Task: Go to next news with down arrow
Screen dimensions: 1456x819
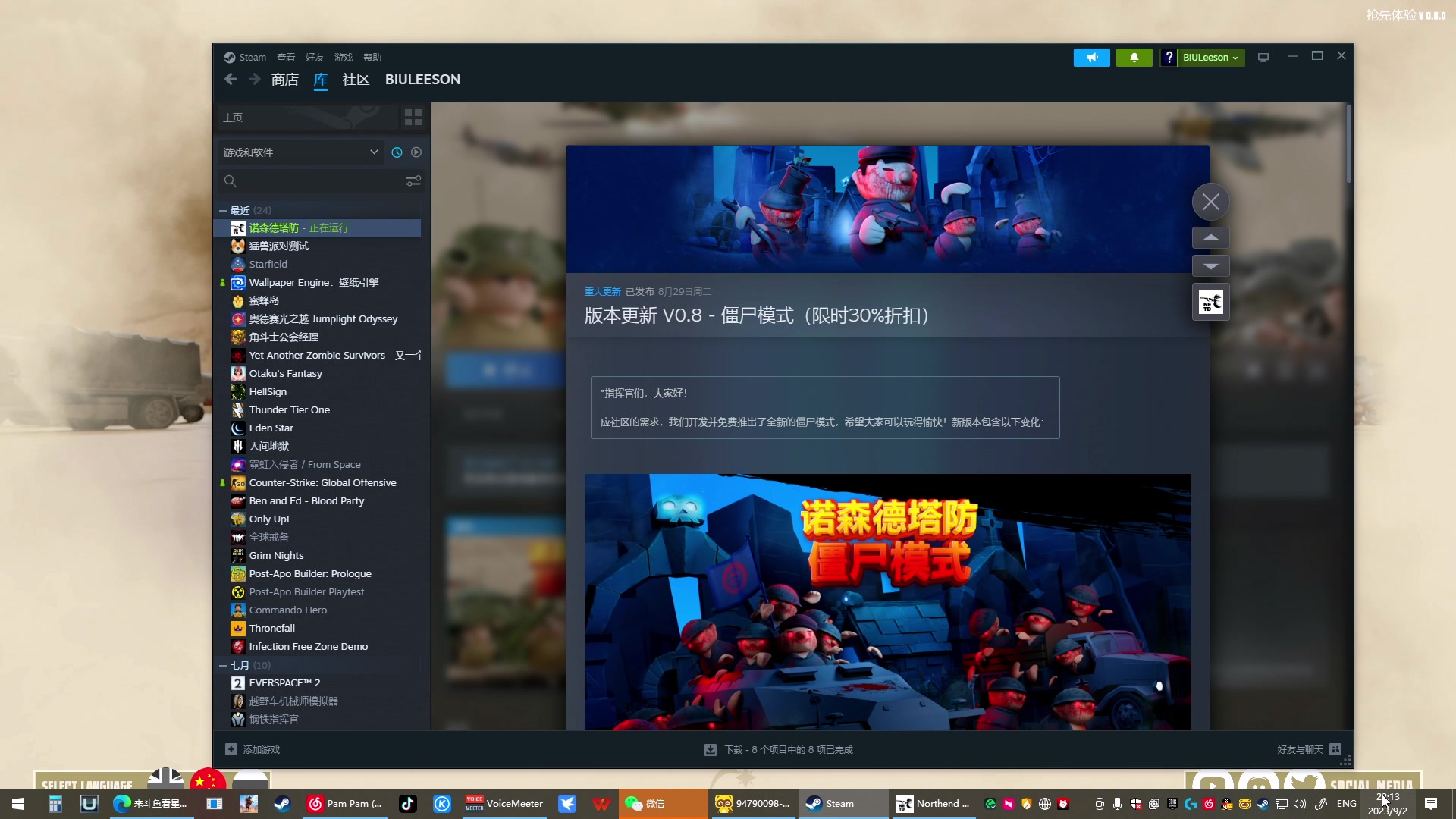Action: click(x=1211, y=266)
